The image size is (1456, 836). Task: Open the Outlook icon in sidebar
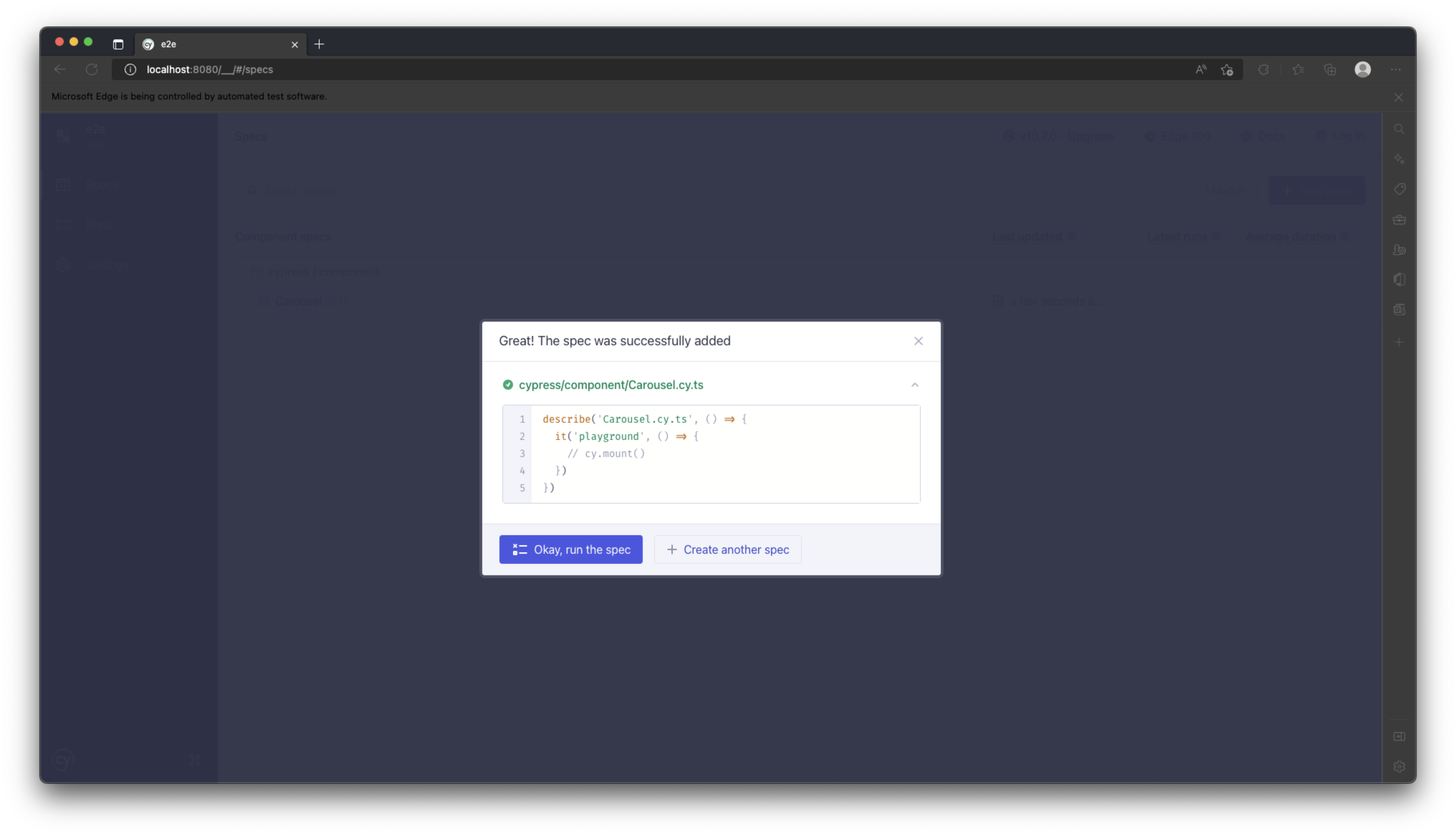click(x=1399, y=309)
